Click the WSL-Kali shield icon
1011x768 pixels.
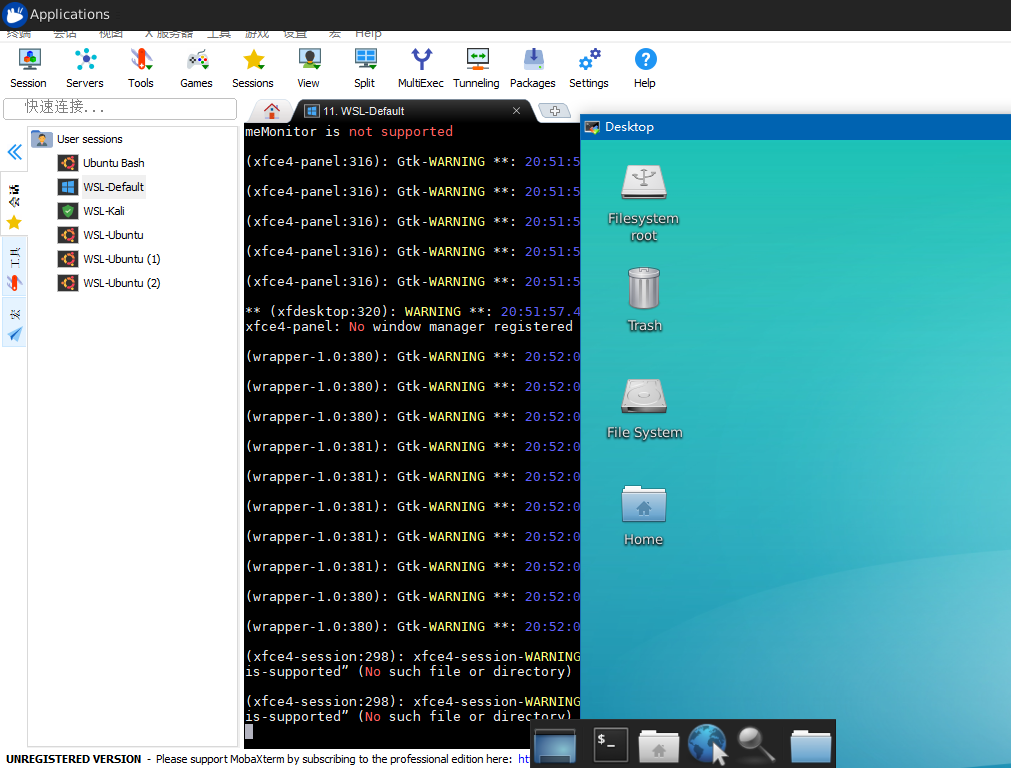coord(68,211)
